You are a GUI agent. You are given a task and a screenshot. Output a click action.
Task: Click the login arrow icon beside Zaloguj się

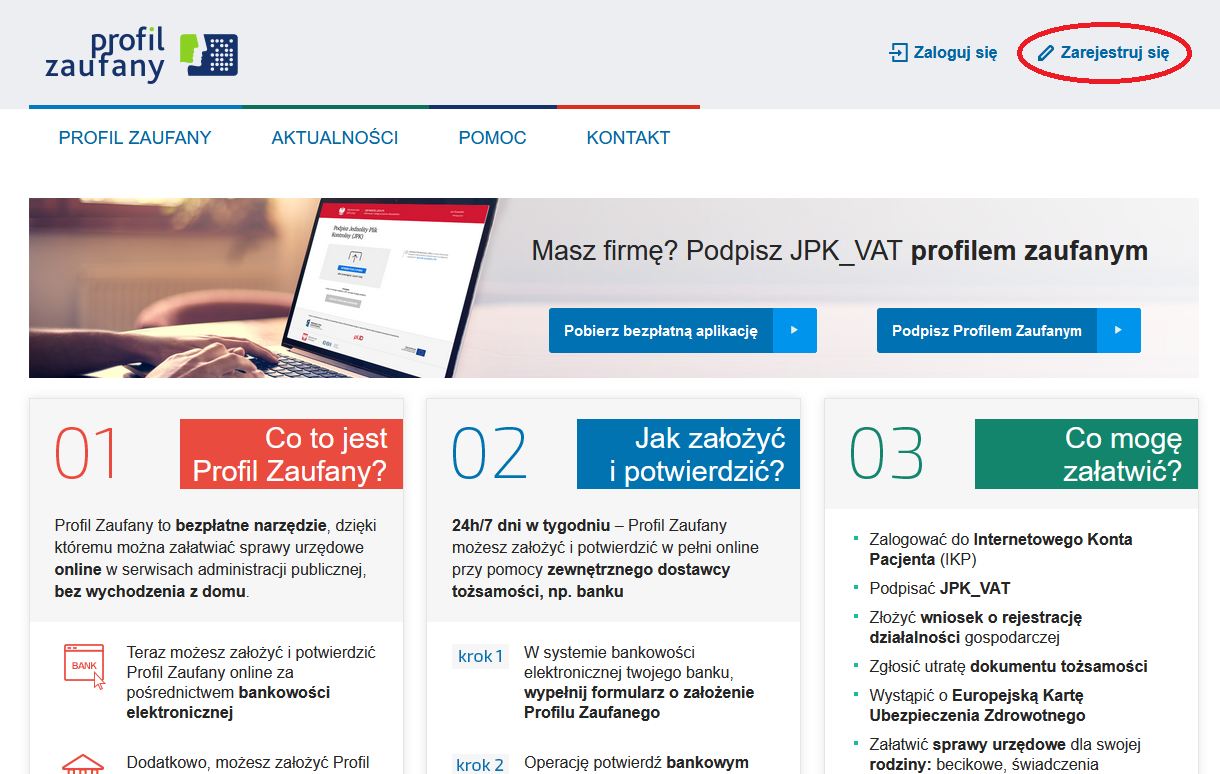click(x=898, y=53)
